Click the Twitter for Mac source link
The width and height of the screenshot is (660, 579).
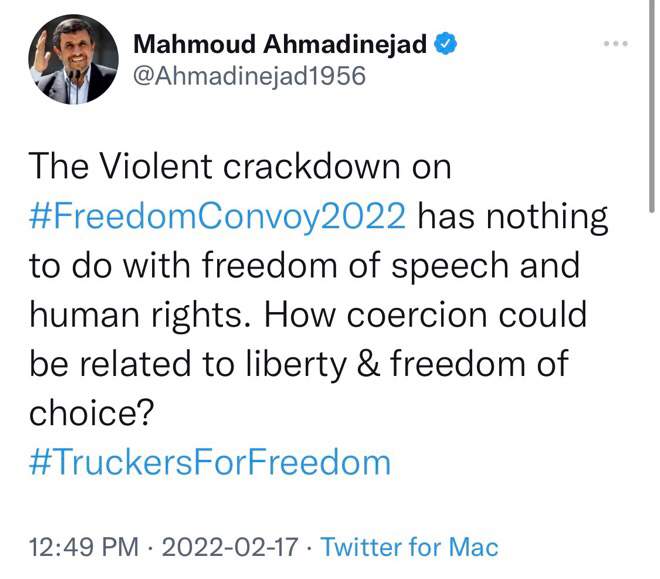tap(410, 546)
